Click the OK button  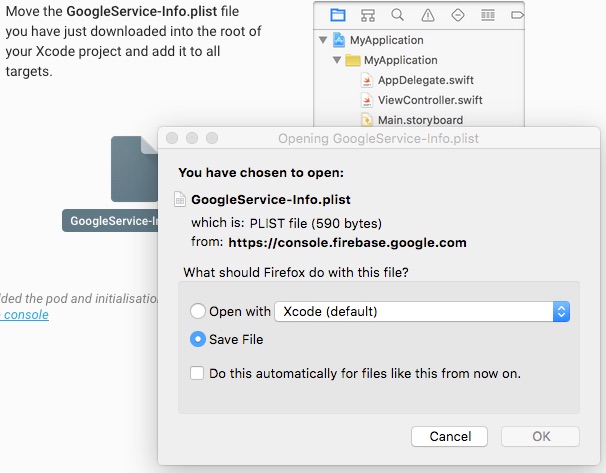(540, 436)
